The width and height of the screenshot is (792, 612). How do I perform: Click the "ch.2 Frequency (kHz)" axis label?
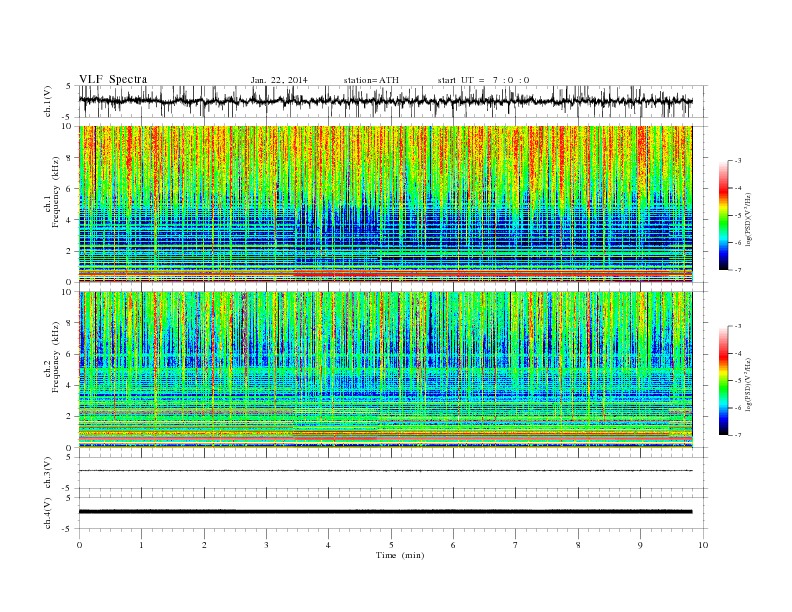(x=52, y=358)
